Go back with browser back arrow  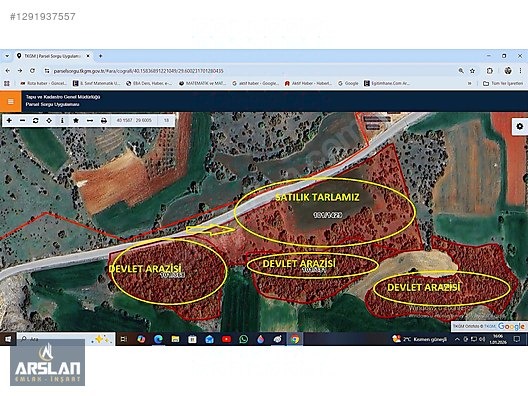[8, 71]
